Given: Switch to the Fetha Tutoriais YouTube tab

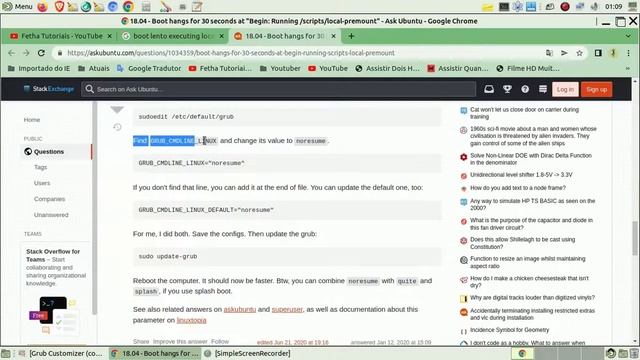Looking at the screenshot, I should coord(61,36).
